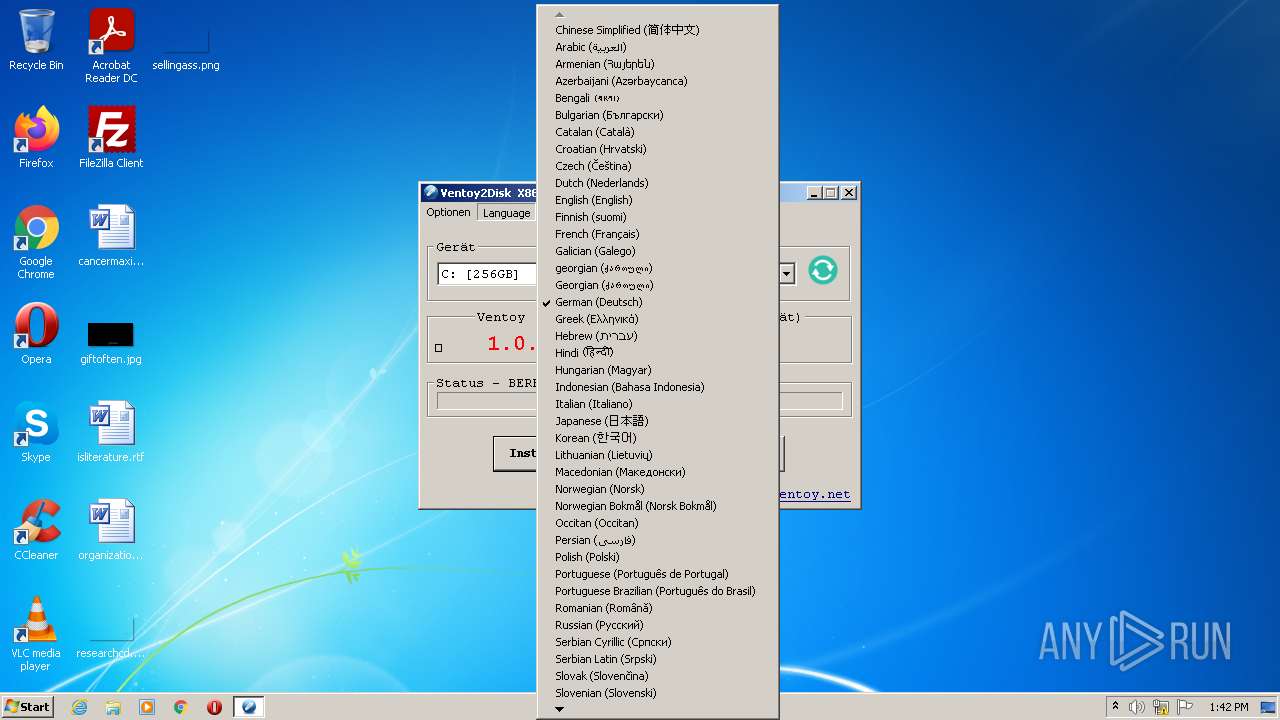Select the organizatio Word document icon

[x=111, y=530]
